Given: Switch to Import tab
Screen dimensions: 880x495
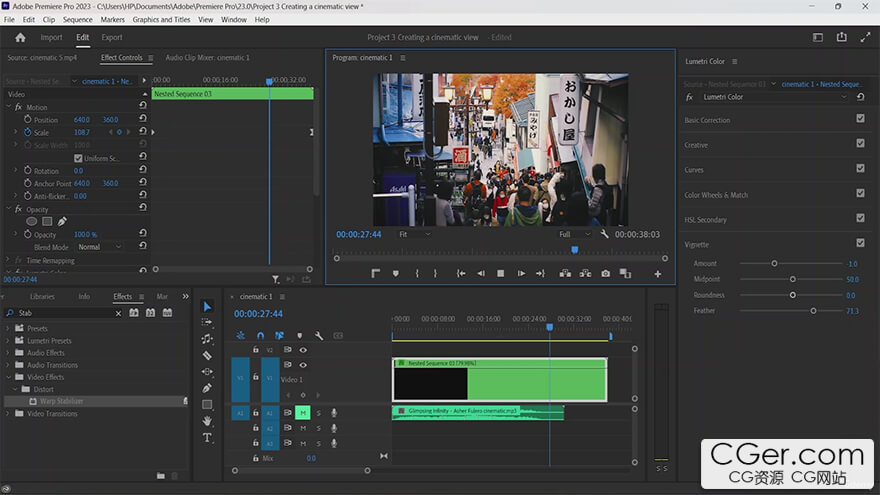Looking at the screenshot, I should pos(51,38).
